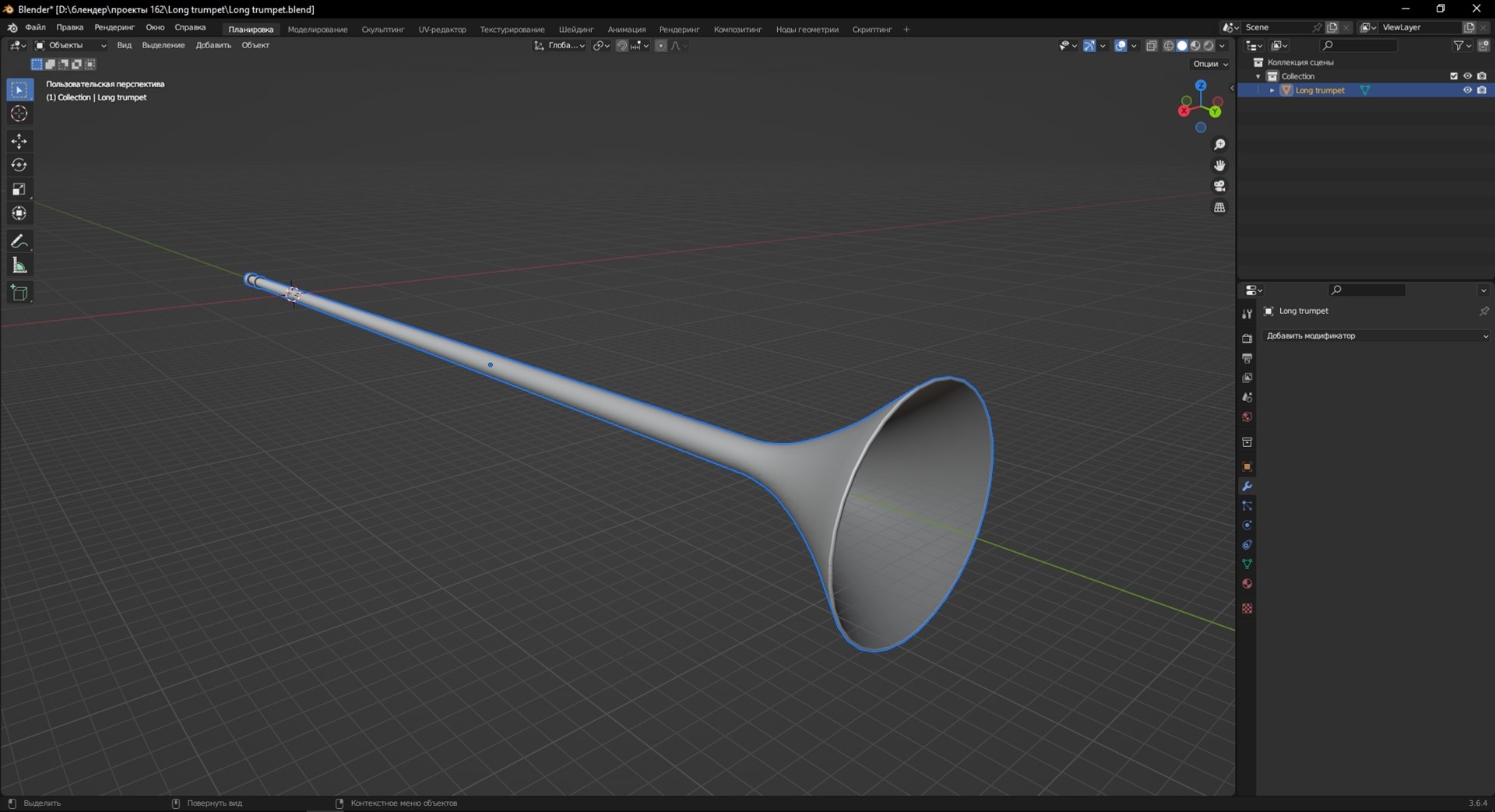Select the Measure ruler tool
Screen dimensions: 1495x812
coord(19,265)
